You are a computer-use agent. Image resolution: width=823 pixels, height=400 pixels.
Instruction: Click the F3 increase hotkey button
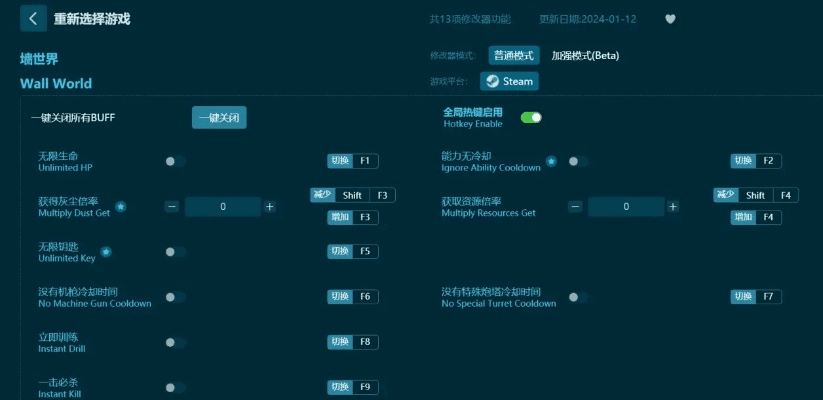(353, 217)
